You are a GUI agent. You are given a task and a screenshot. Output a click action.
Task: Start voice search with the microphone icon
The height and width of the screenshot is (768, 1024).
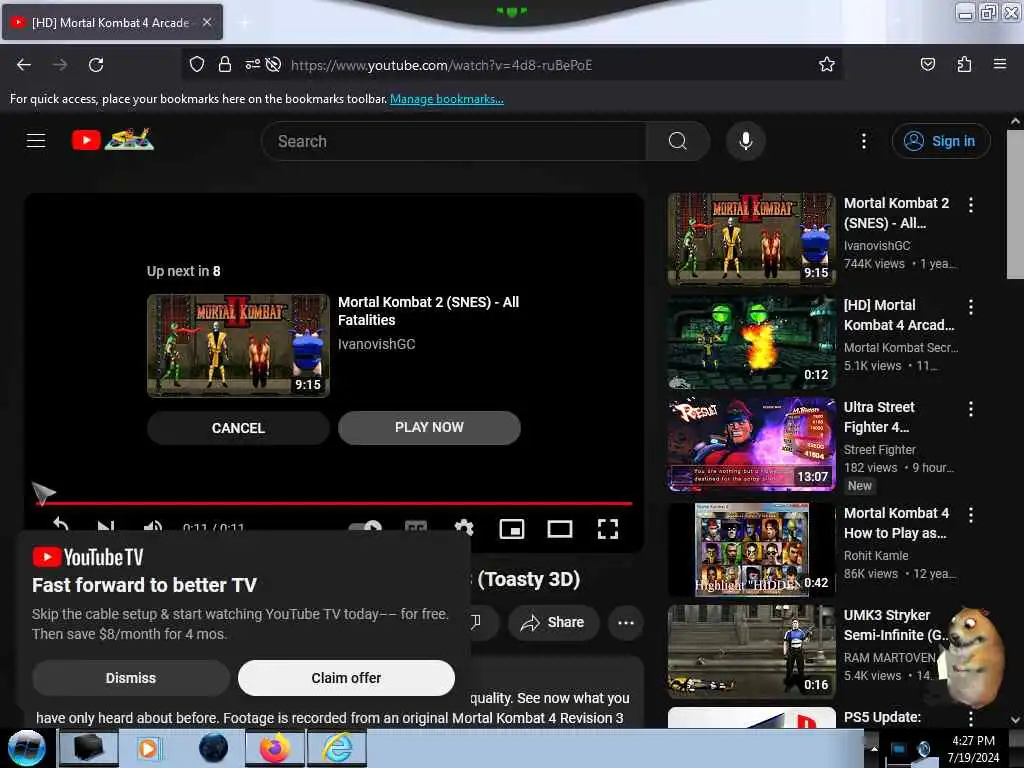(746, 141)
